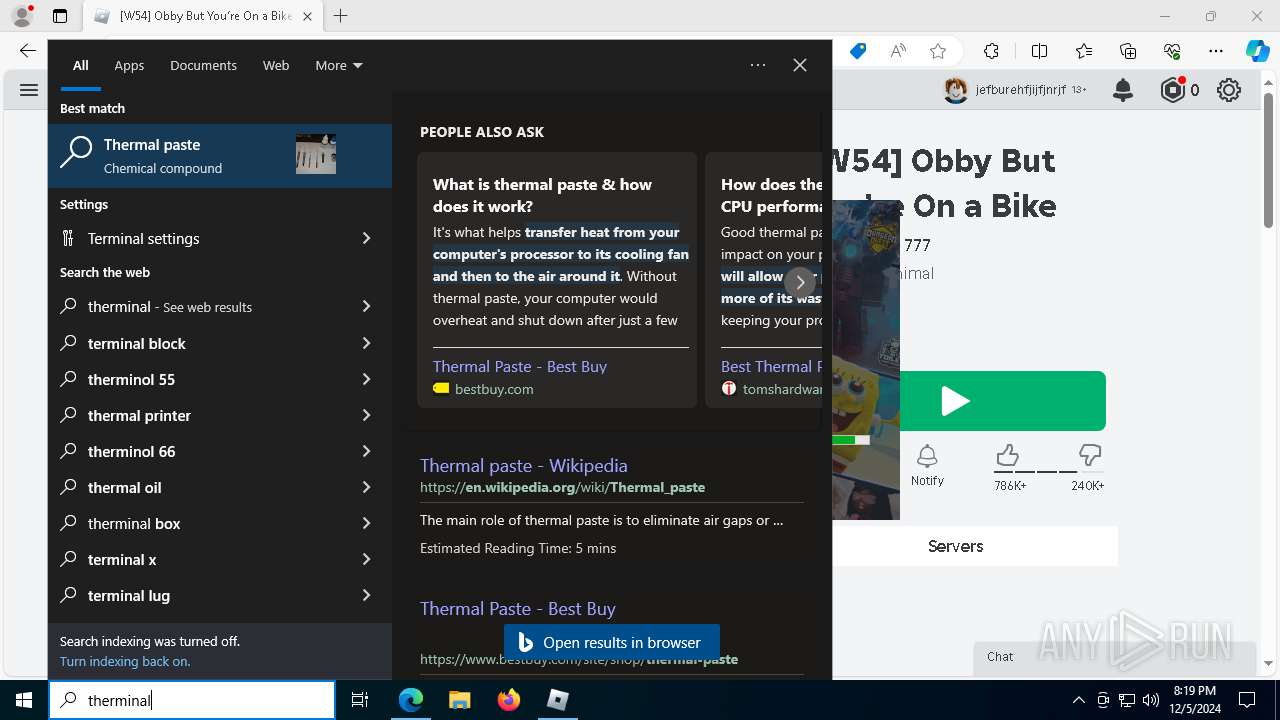Expand the terminal block suggestion arrow

[366, 343]
